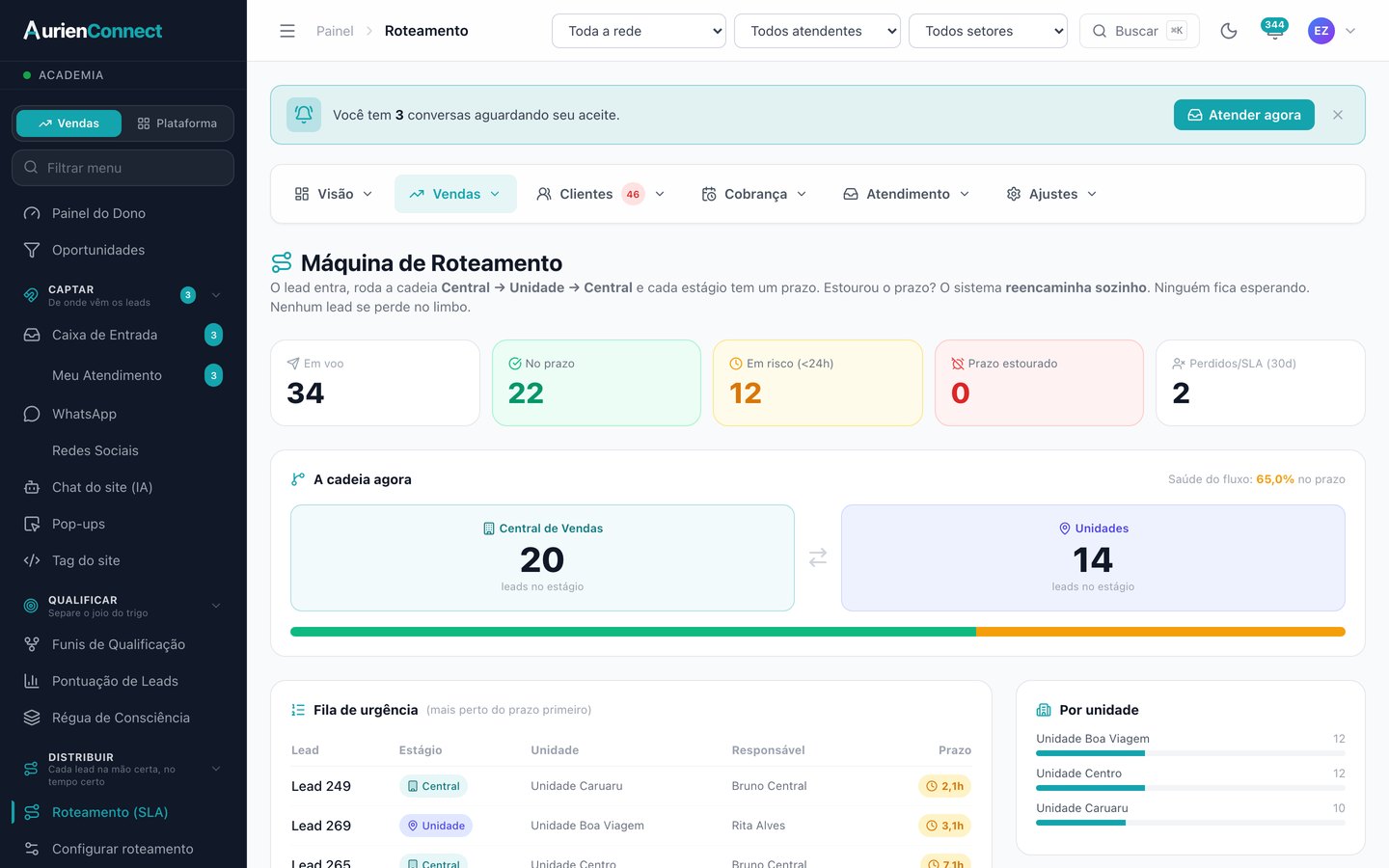This screenshot has width=1389, height=868.
Task: Open the Vendas tab menu
Action: point(455,194)
